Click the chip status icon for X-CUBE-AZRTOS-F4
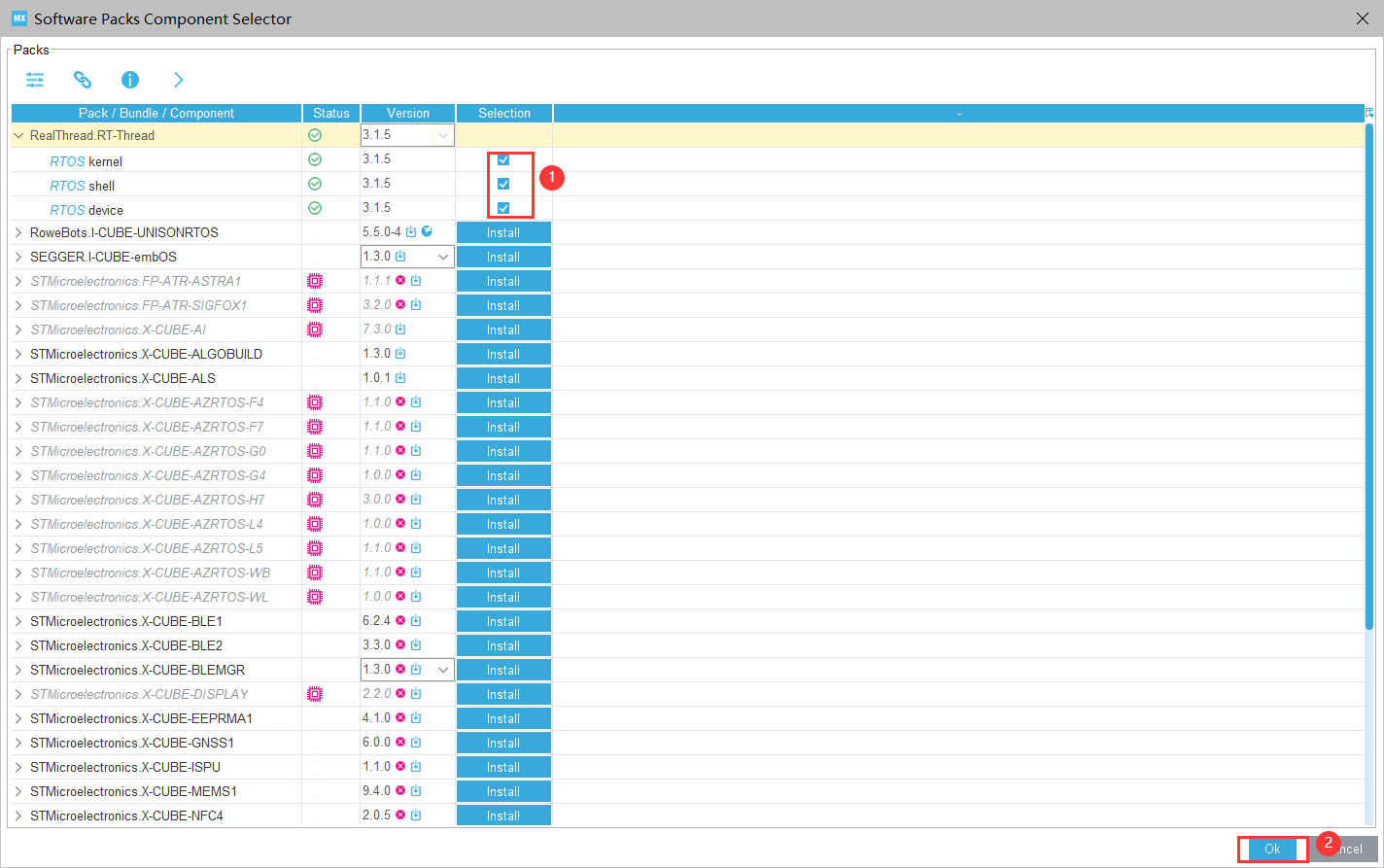Image resolution: width=1384 pixels, height=868 pixels. (x=315, y=402)
